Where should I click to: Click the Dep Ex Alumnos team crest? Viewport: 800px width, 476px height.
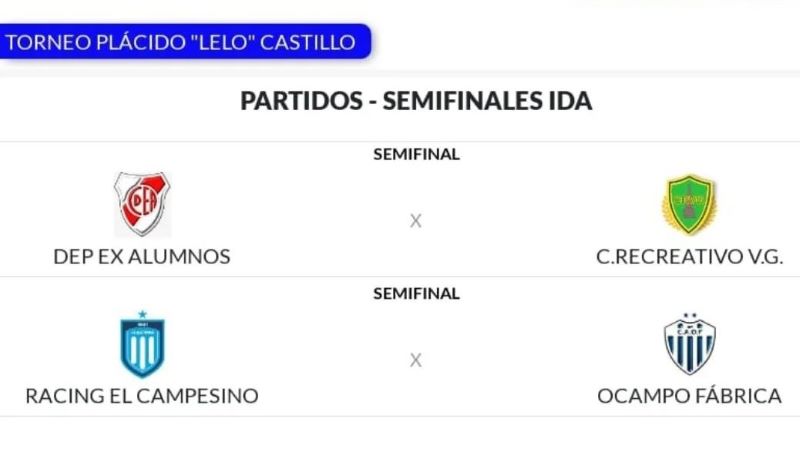pyautogui.click(x=142, y=204)
